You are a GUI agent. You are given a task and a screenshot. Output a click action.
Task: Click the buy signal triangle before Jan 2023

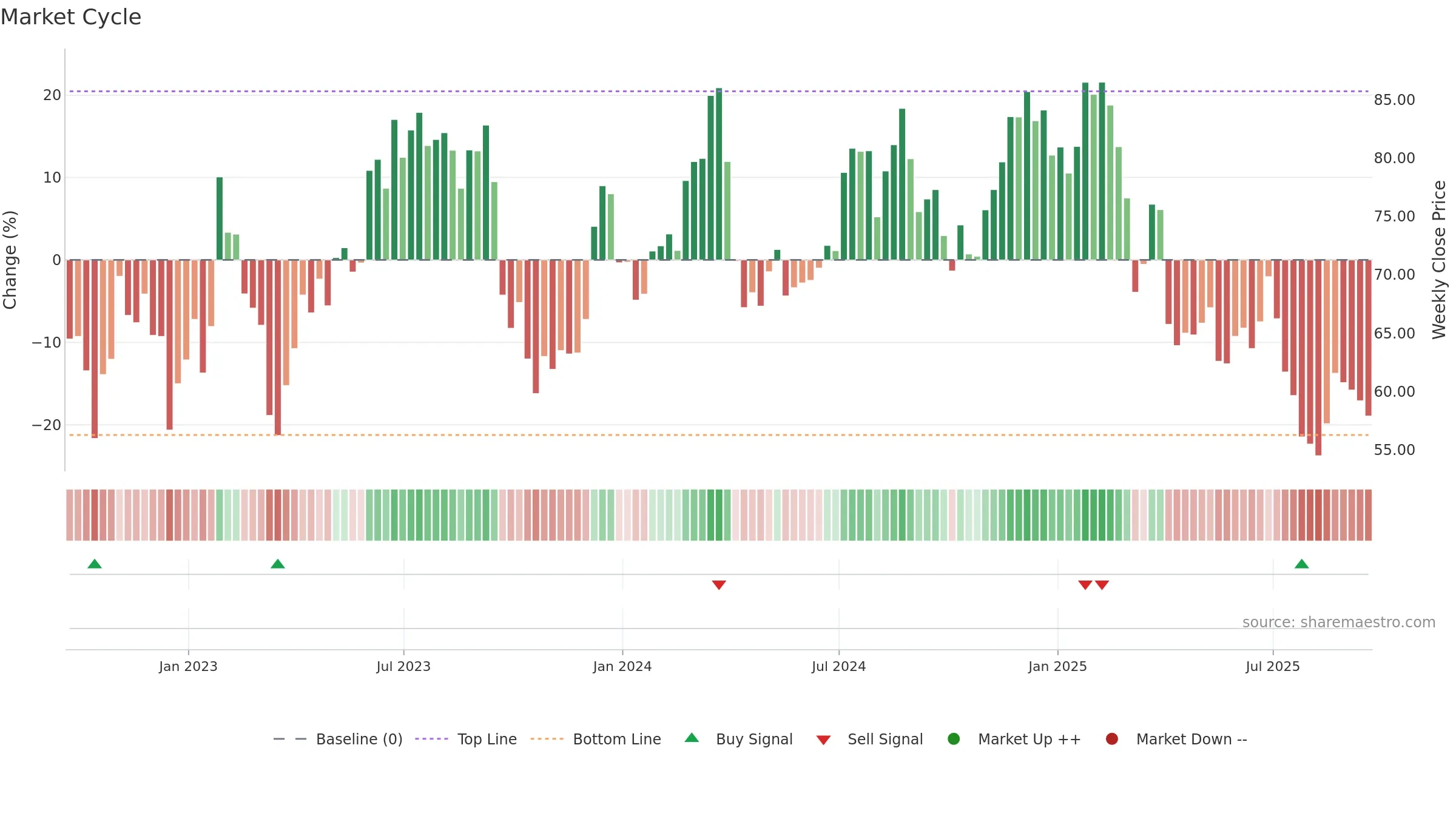pos(95,564)
